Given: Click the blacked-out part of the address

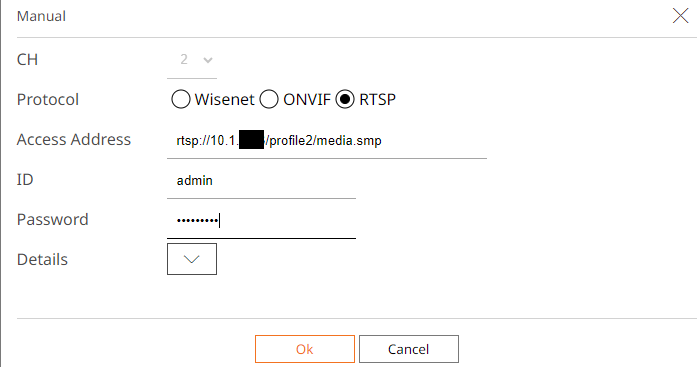Looking at the screenshot, I should [251, 140].
